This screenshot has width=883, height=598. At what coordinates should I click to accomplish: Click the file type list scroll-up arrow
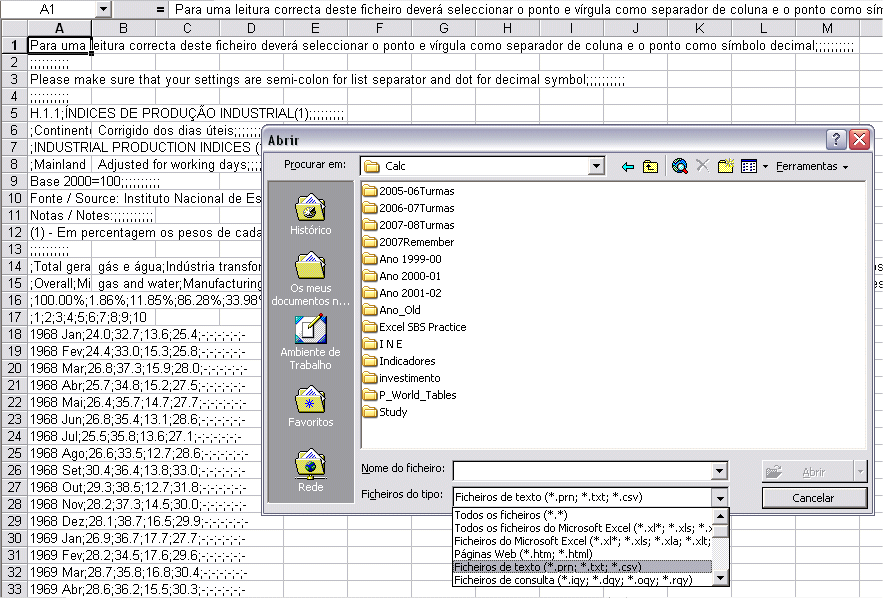coord(720,516)
